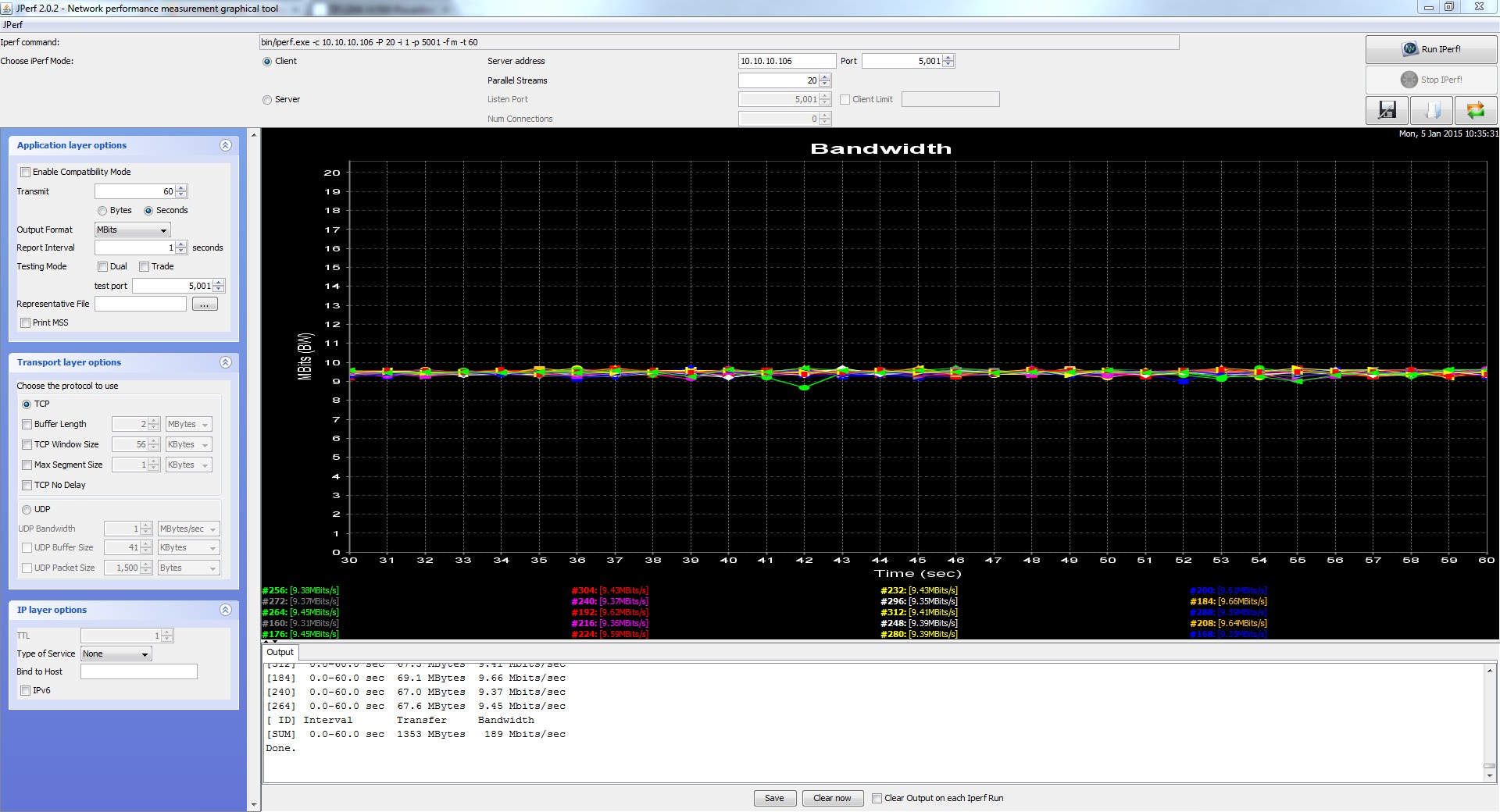Click the Clear now button
1500x812 pixels.
point(832,798)
